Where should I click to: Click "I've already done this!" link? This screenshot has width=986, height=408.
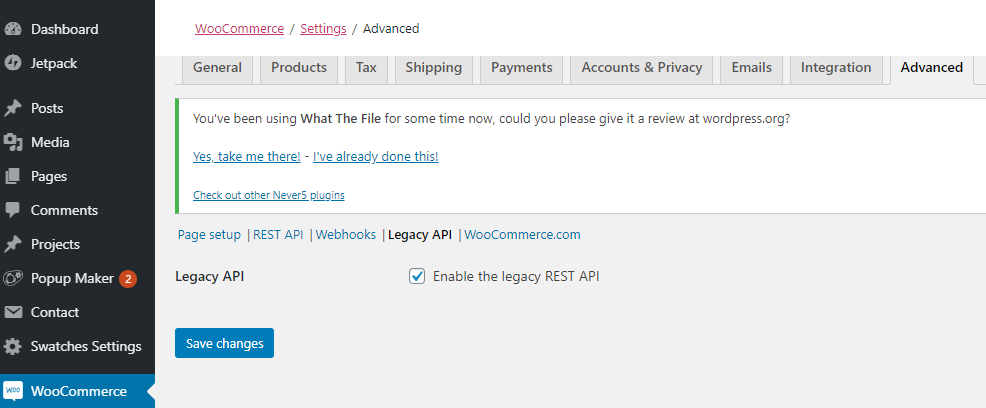coord(375,156)
